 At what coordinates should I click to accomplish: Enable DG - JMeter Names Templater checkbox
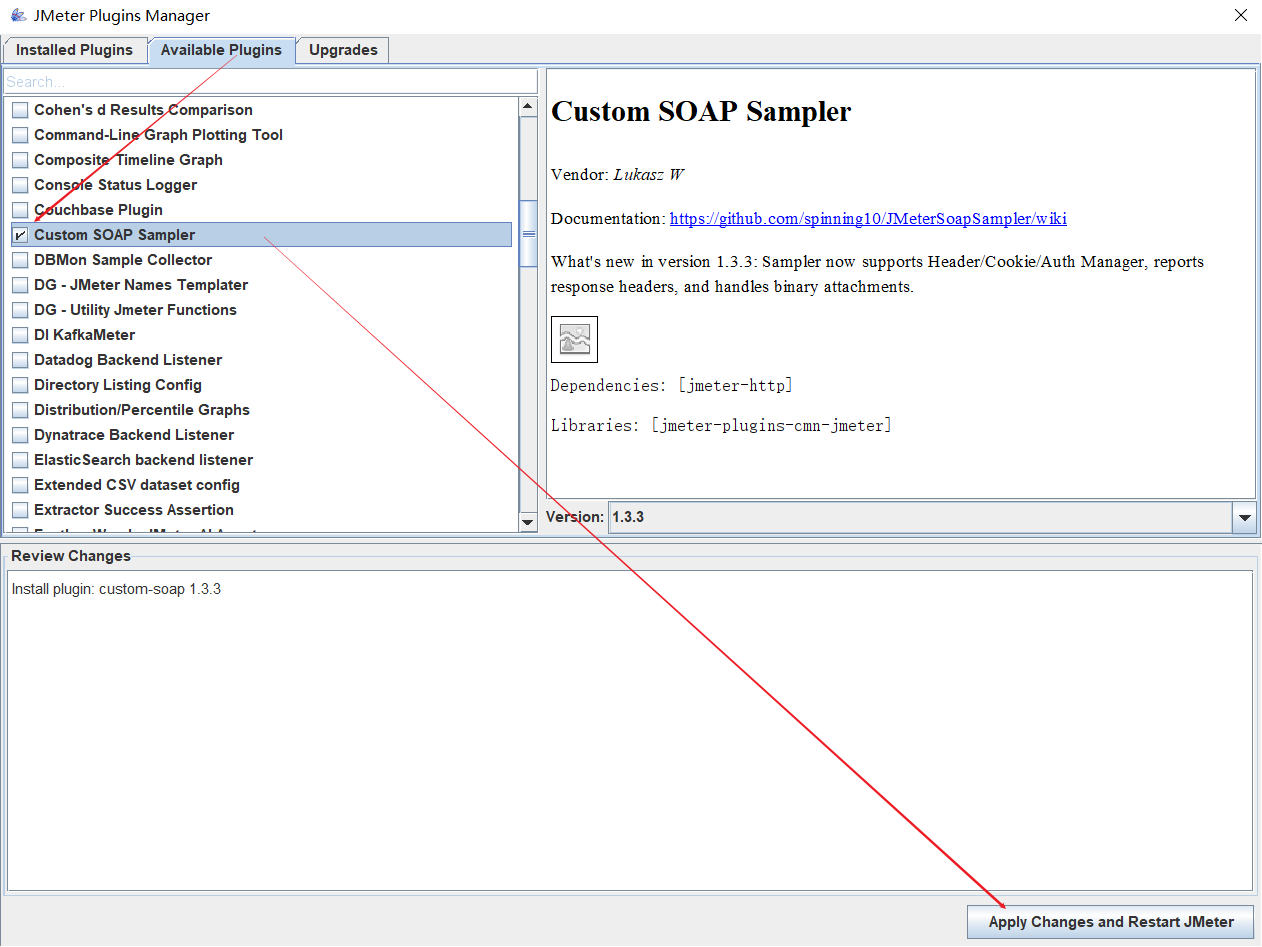pyautogui.click(x=20, y=285)
